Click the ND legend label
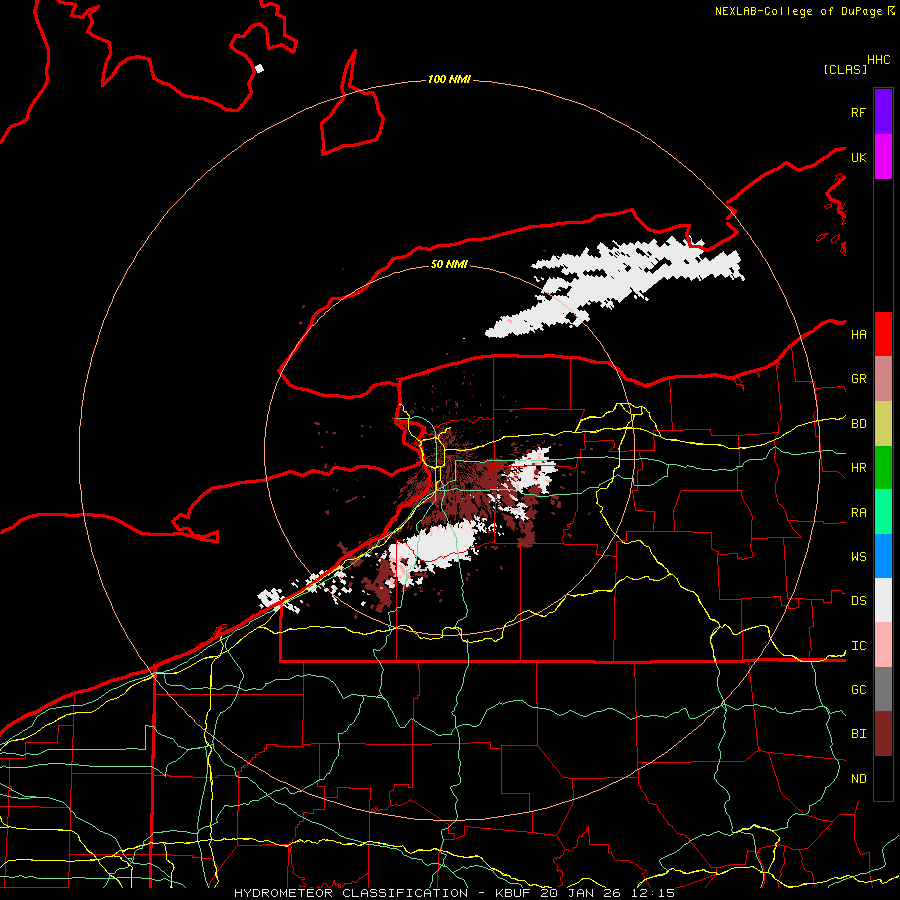The height and width of the screenshot is (900, 900). [859, 779]
